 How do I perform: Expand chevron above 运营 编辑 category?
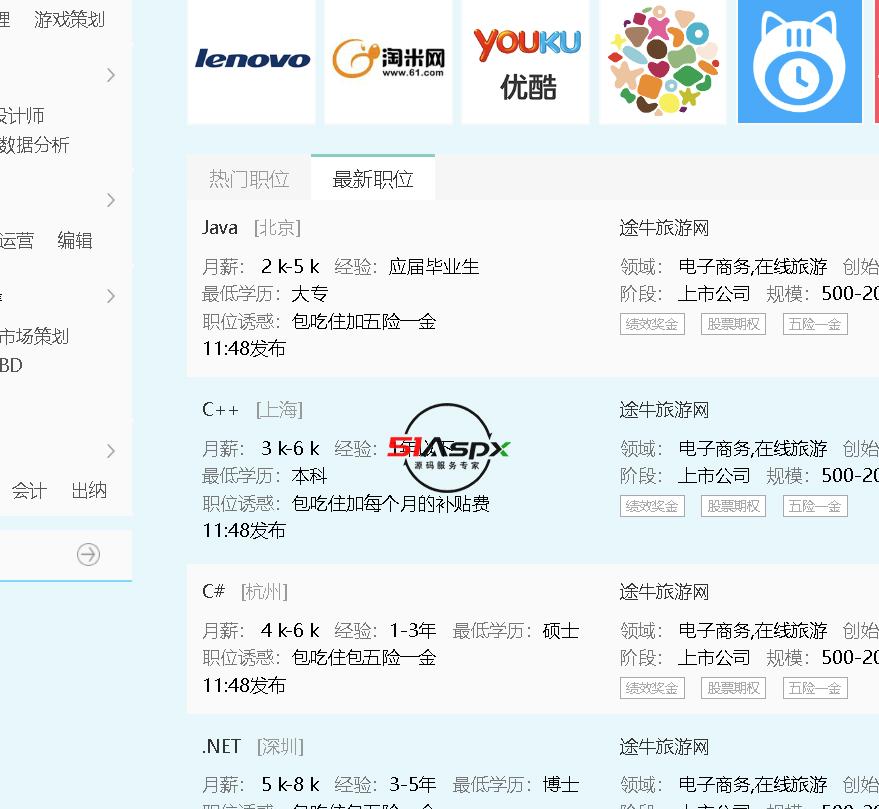click(x=111, y=200)
